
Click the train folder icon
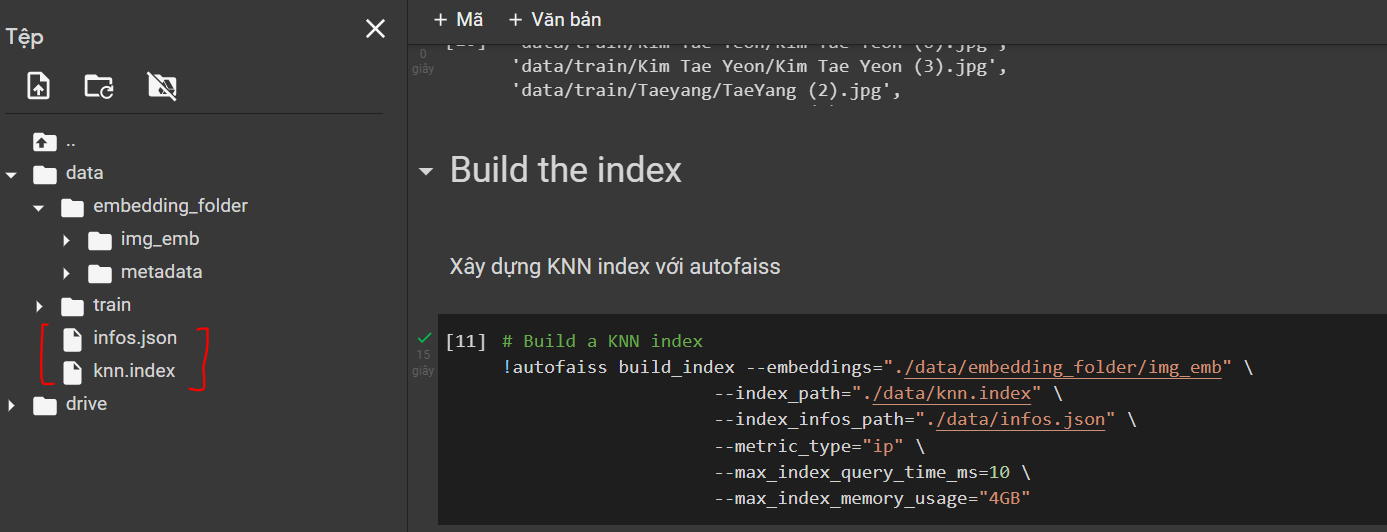(72, 306)
